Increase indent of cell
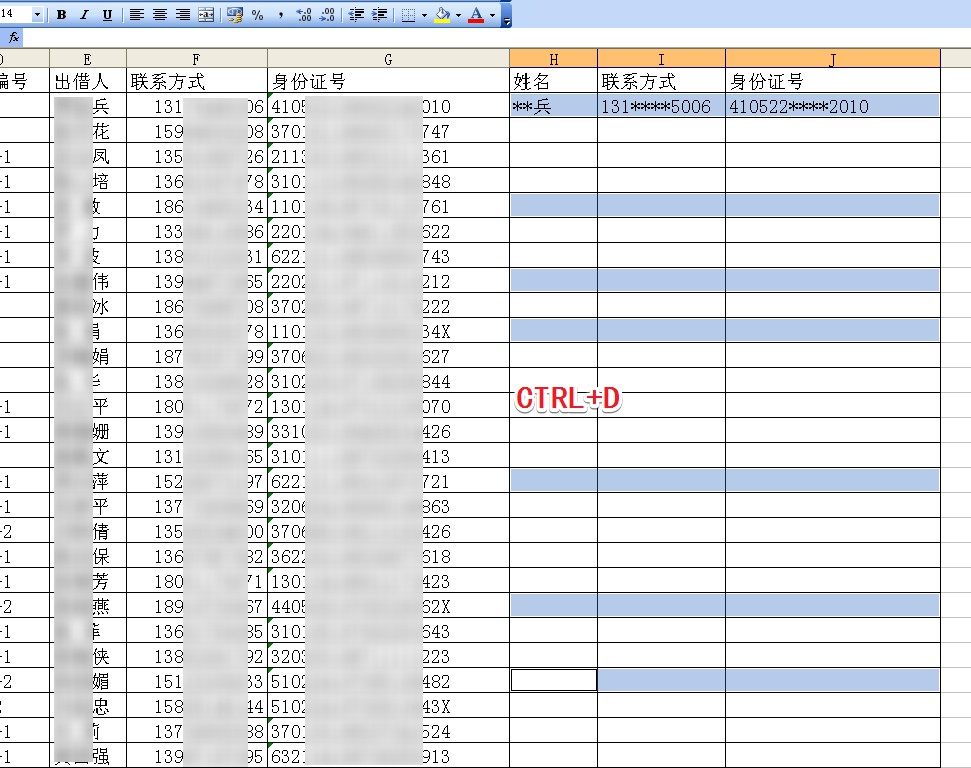Screen dimensions: 971x768 click(x=379, y=15)
